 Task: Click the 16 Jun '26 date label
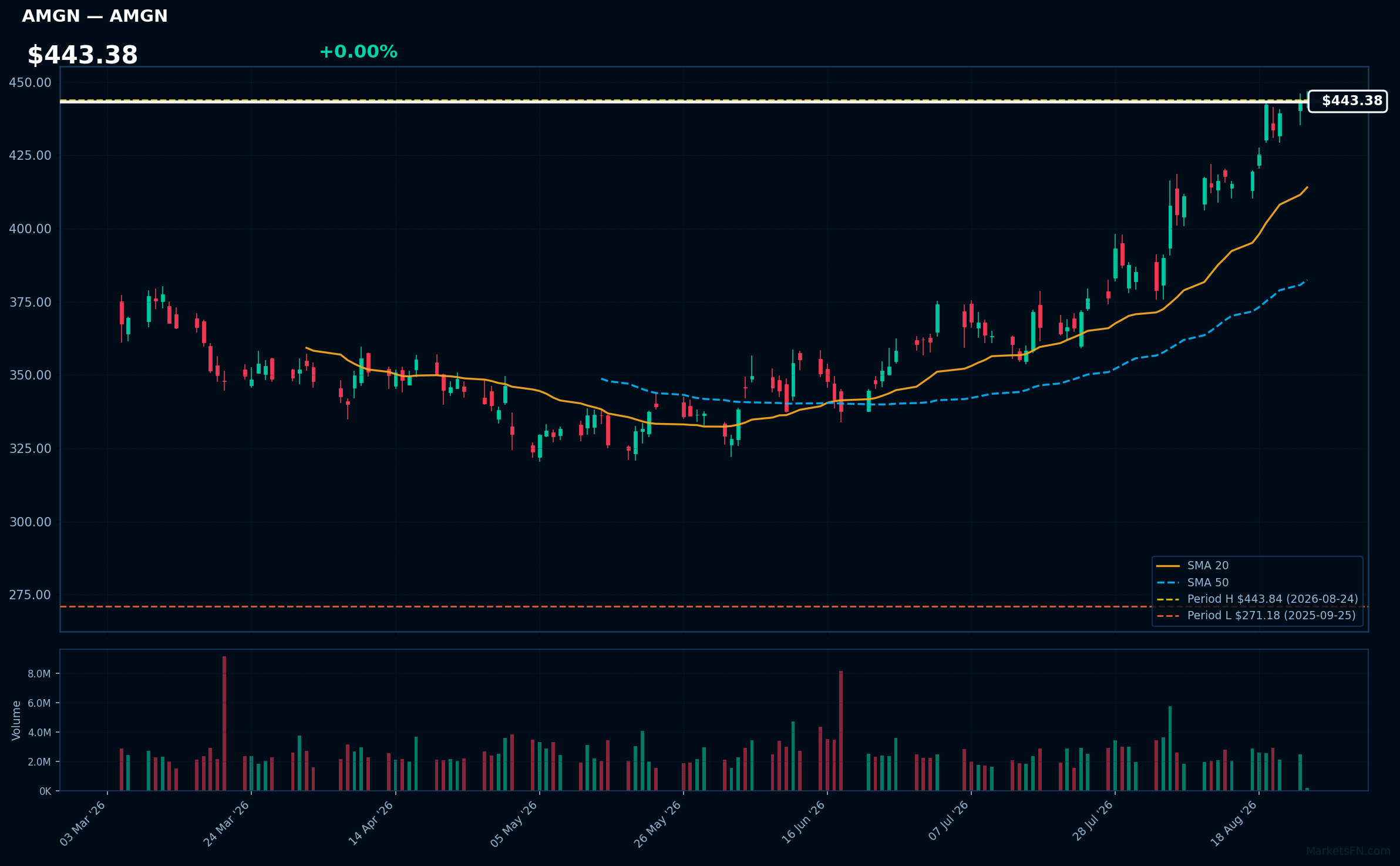click(x=803, y=824)
